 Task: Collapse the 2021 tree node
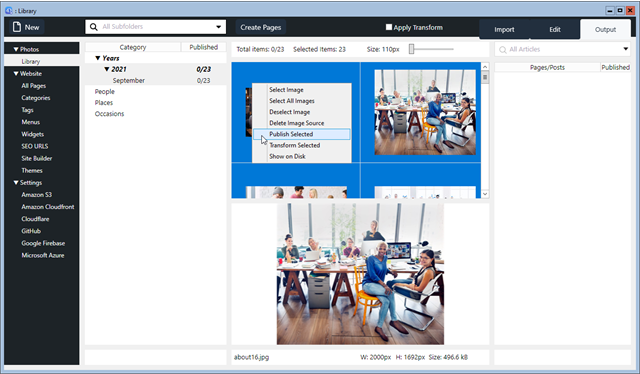pos(107,69)
